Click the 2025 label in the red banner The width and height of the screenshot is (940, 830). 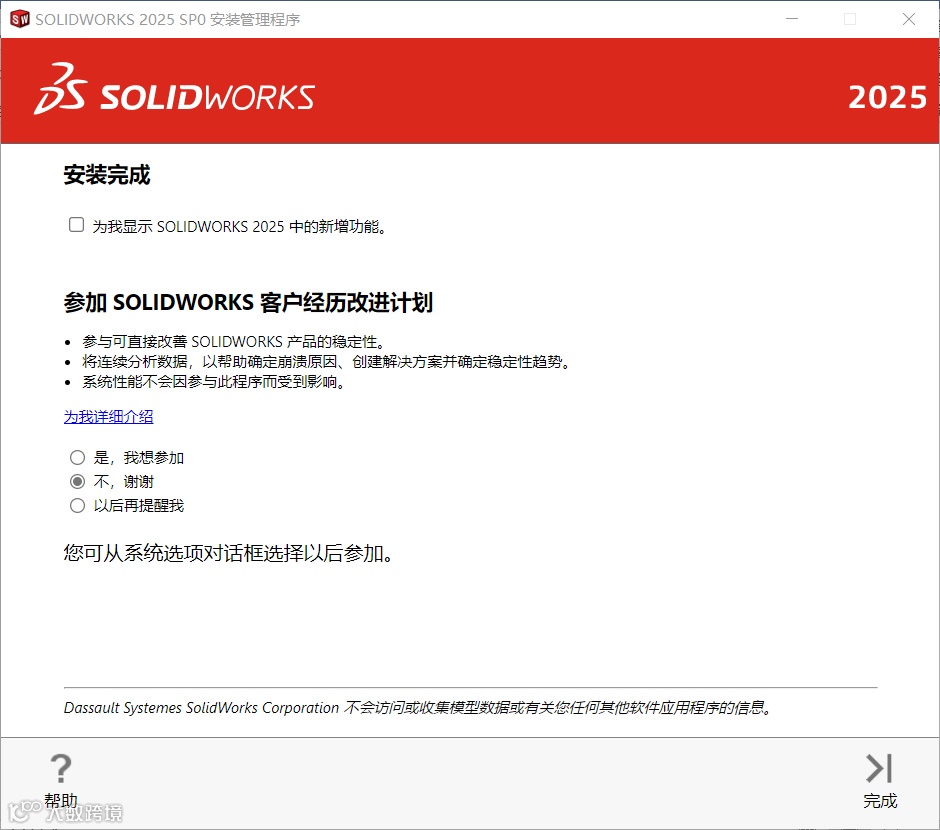pos(887,97)
